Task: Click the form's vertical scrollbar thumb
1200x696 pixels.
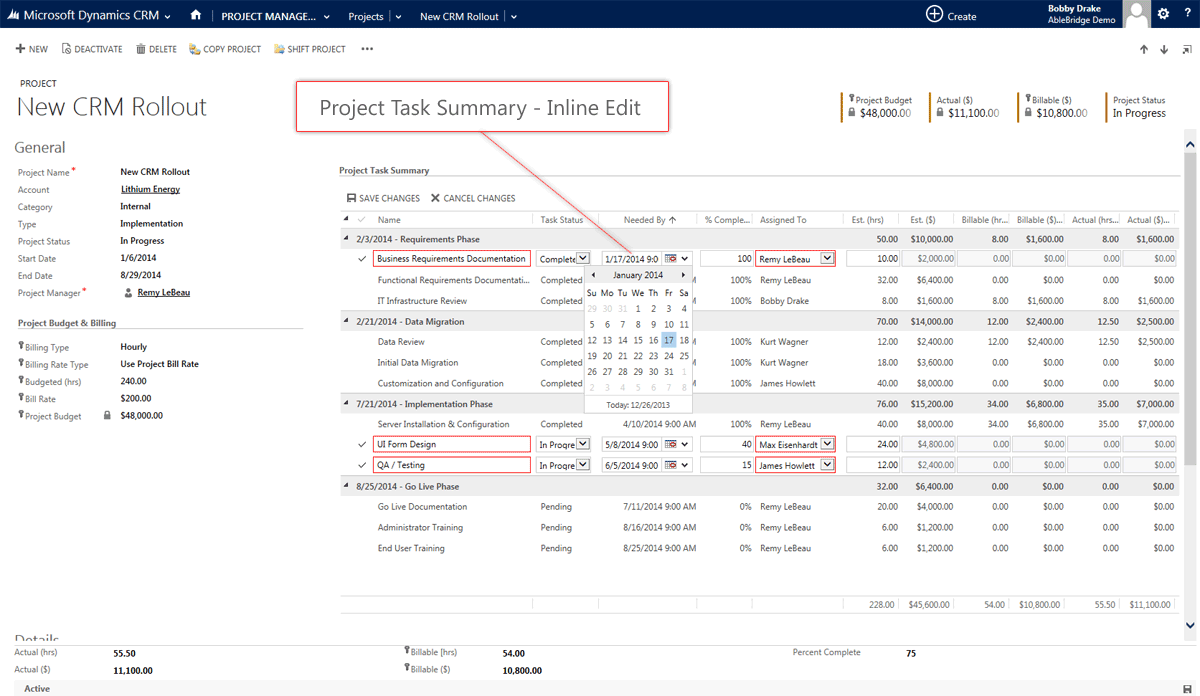Action: point(1190,308)
